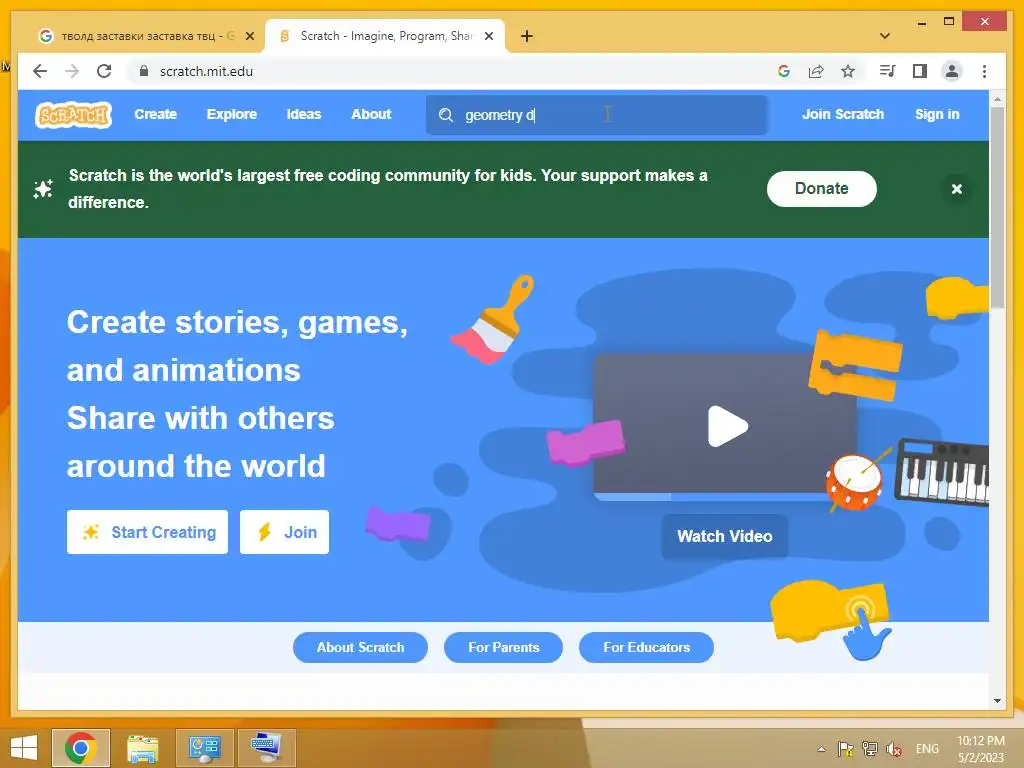
Task: Click the Google icon in address bar
Action: point(784,71)
